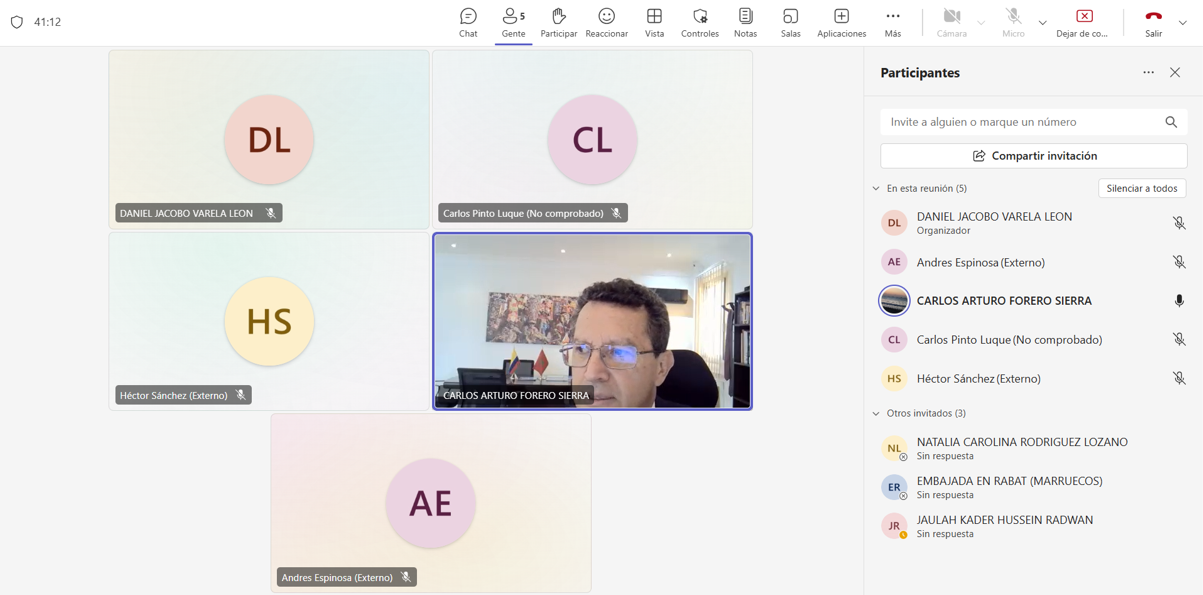Collapse the En esta reunión section
Viewport: 1203px width, 595px height.
[876, 188]
